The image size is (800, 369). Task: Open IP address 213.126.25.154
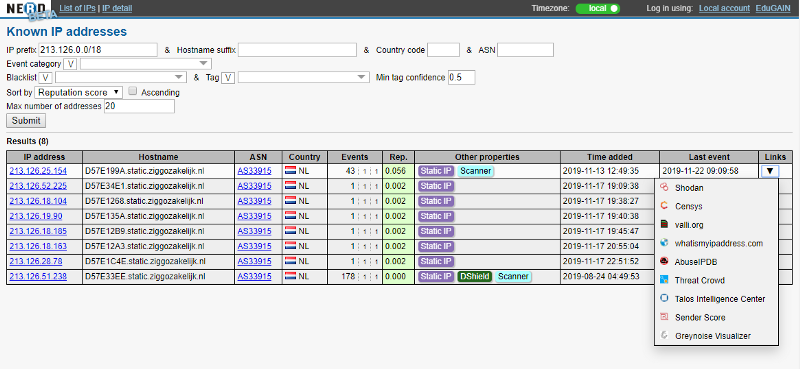pyautogui.click(x=38, y=171)
